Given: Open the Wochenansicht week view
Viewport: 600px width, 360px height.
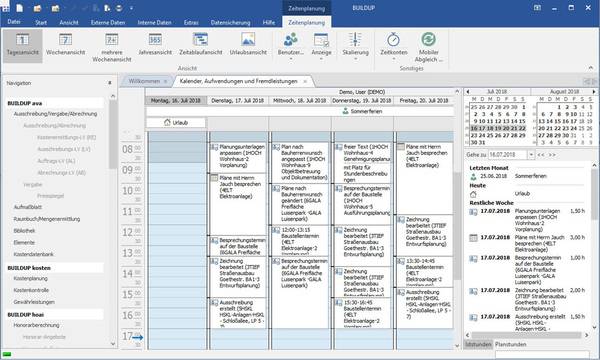Looking at the screenshot, I should coord(65,45).
